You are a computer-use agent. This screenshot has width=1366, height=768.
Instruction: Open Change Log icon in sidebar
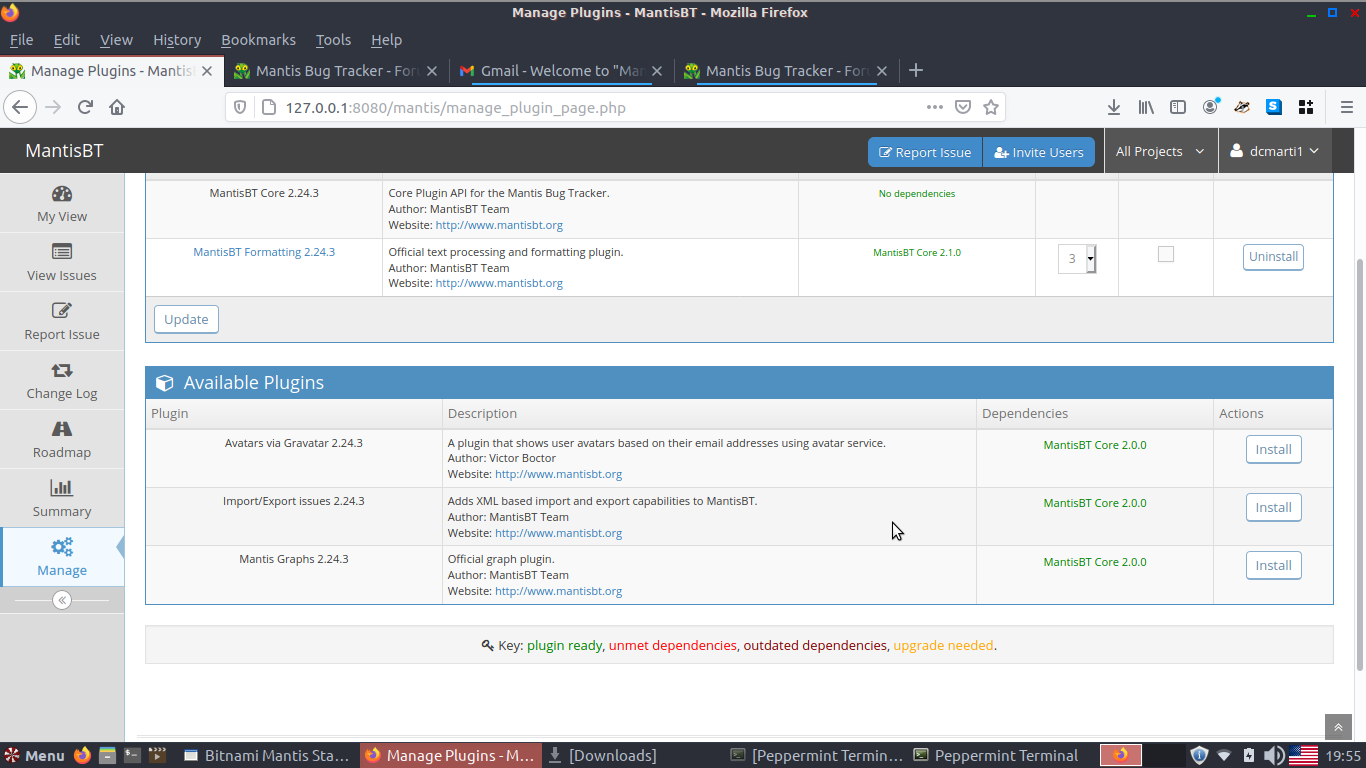tap(62, 370)
